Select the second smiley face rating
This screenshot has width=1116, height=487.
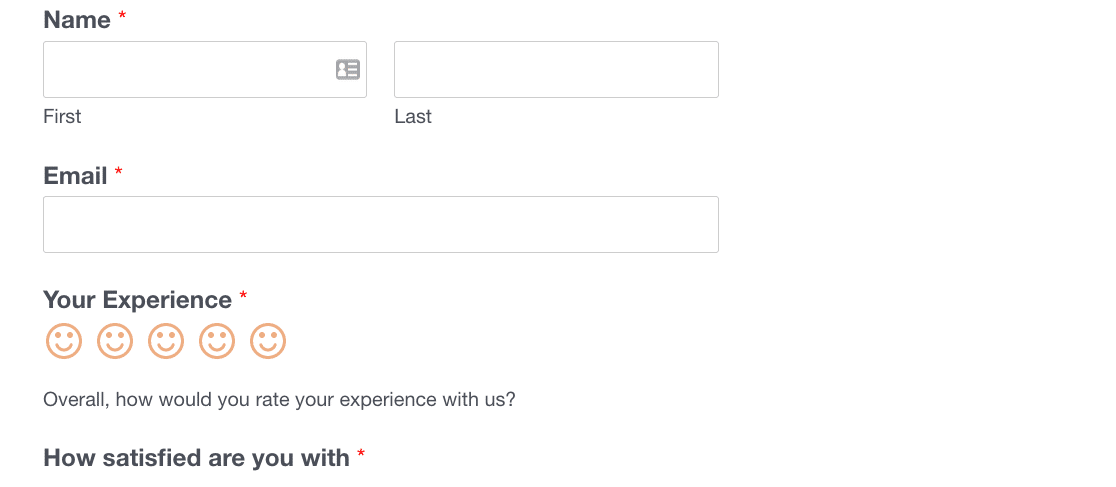(x=115, y=341)
